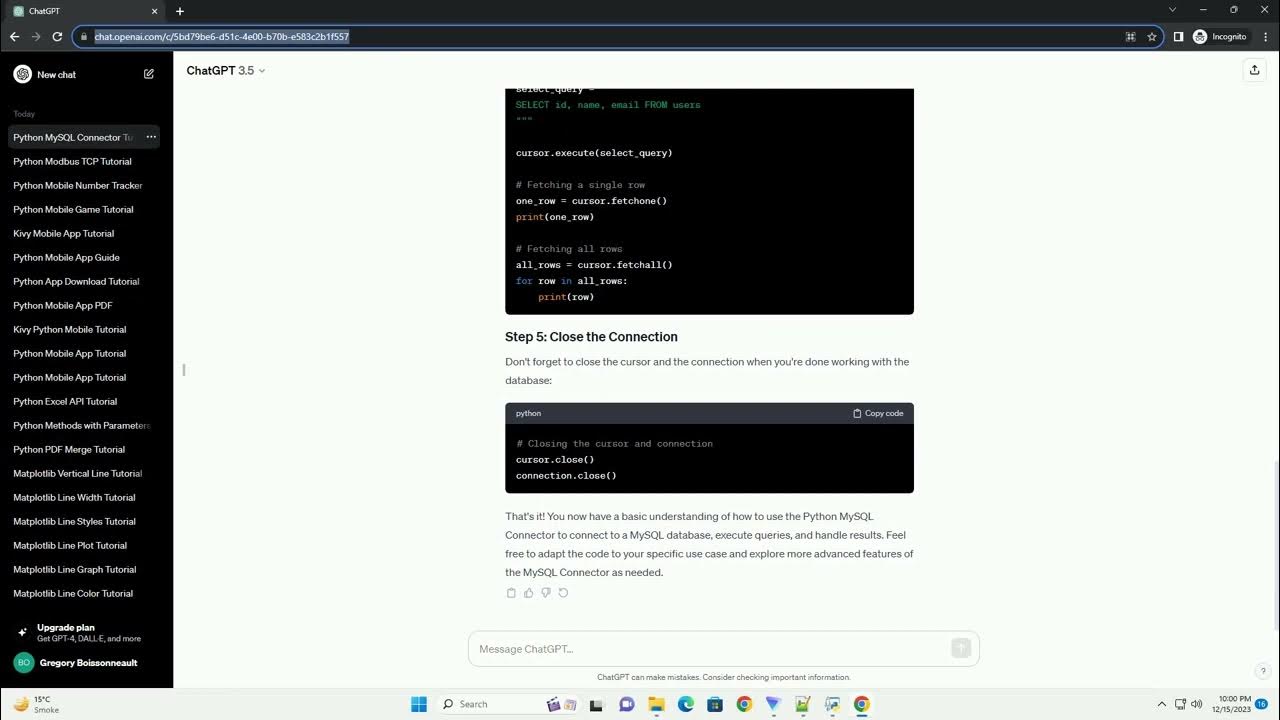This screenshot has width=1280, height=720.
Task: Open Python Mobile App Guide chat
Action: tap(84, 257)
